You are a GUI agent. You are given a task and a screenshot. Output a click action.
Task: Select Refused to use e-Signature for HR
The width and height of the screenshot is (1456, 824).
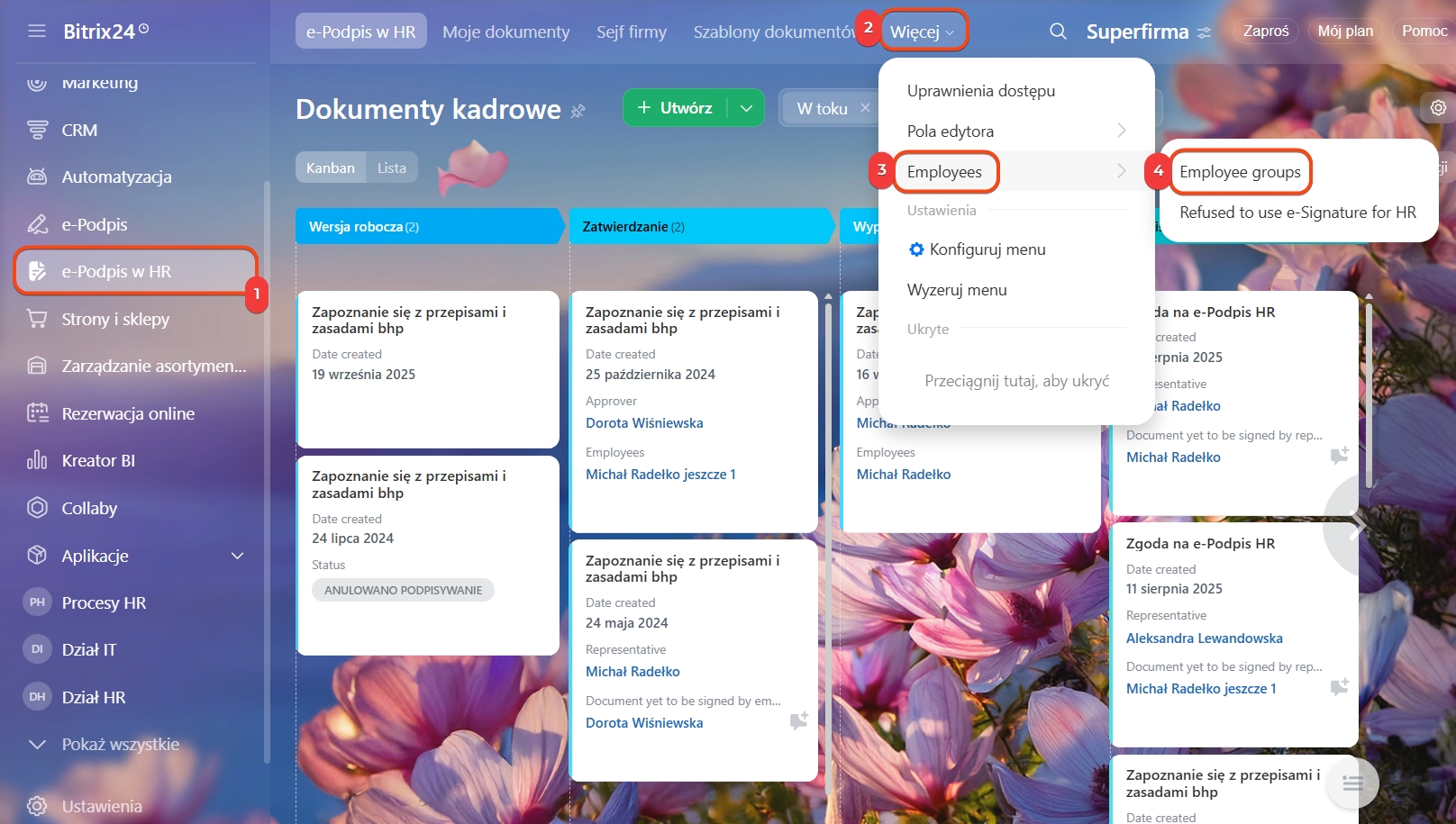click(x=1298, y=213)
